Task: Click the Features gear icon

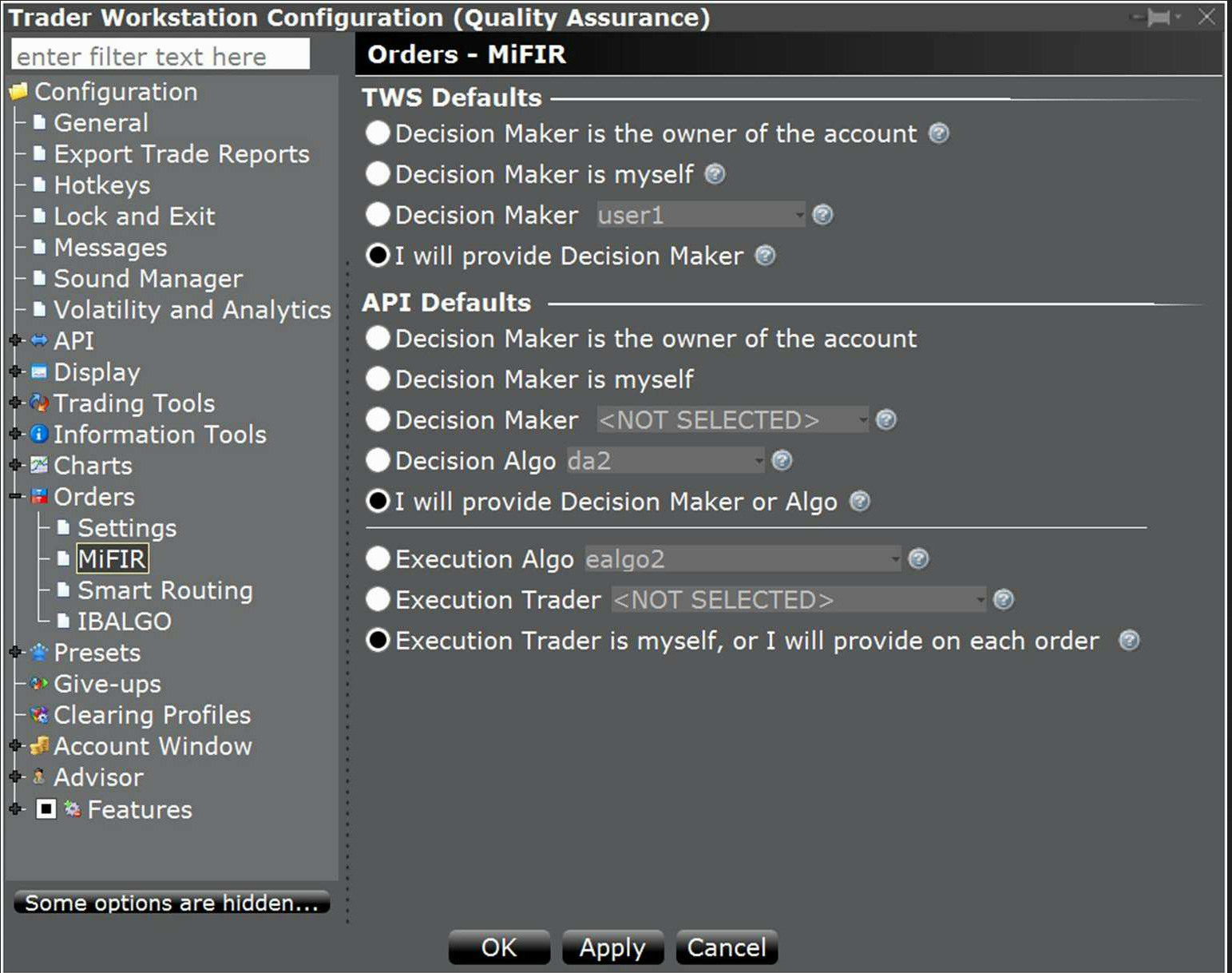Action: coord(73,809)
